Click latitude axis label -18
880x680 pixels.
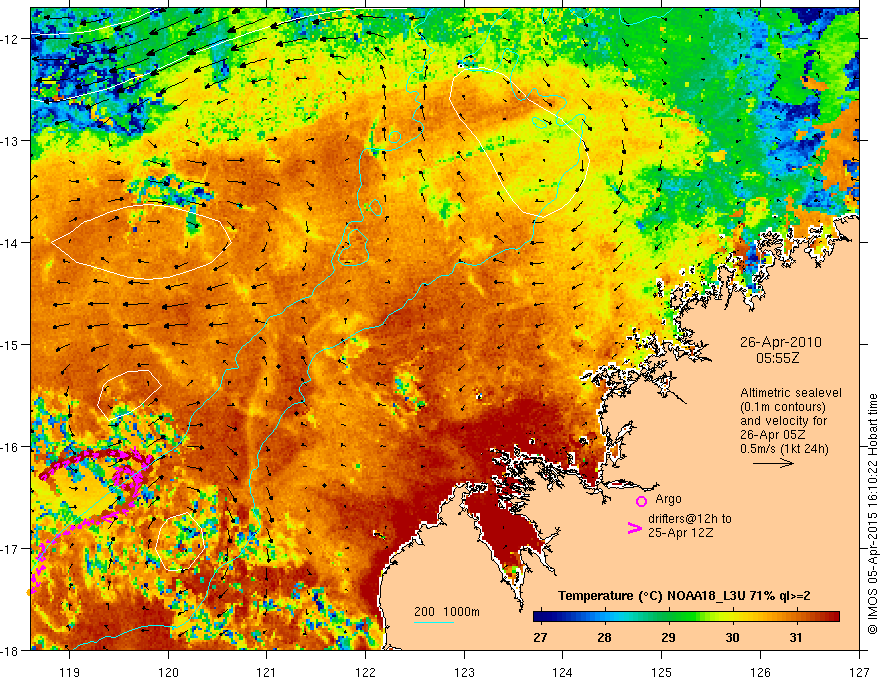point(11,651)
